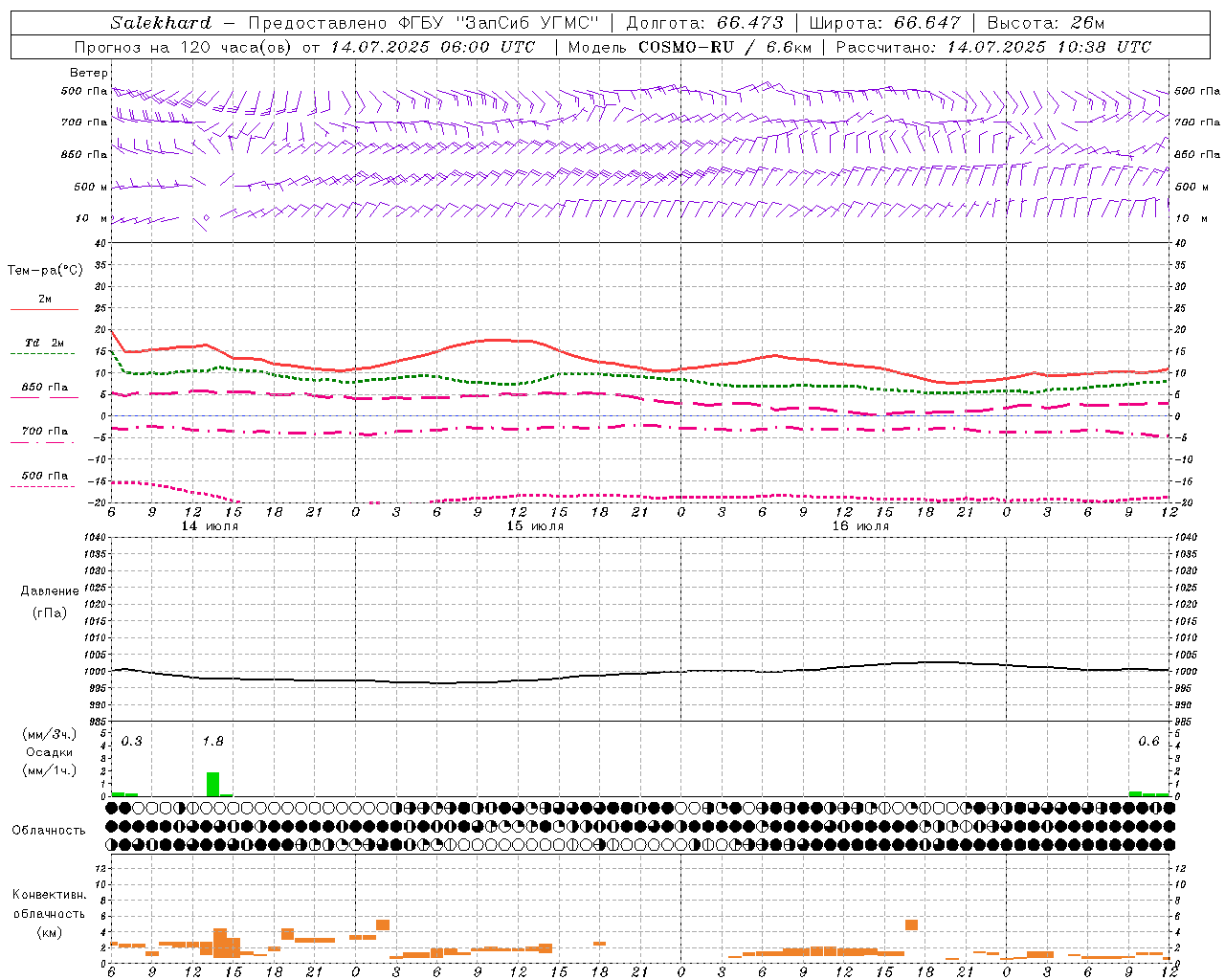Click the "Широта: 66.647" header field
1225x980 pixels.
click(x=885, y=23)
